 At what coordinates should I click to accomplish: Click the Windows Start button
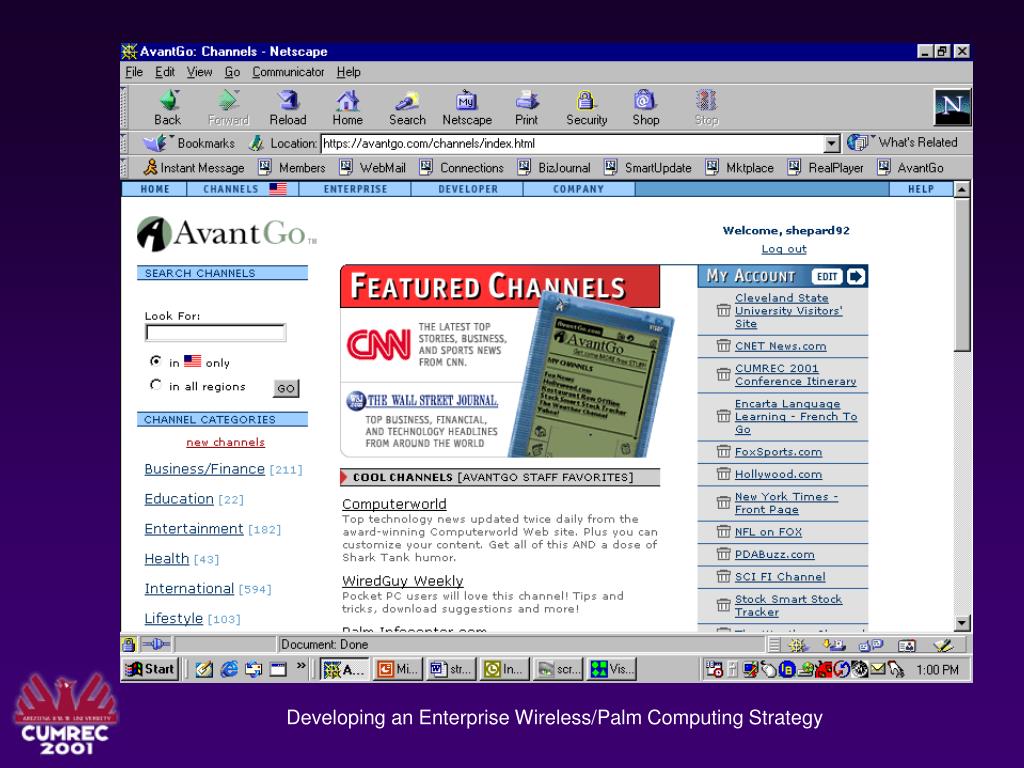tap(151, 669)
